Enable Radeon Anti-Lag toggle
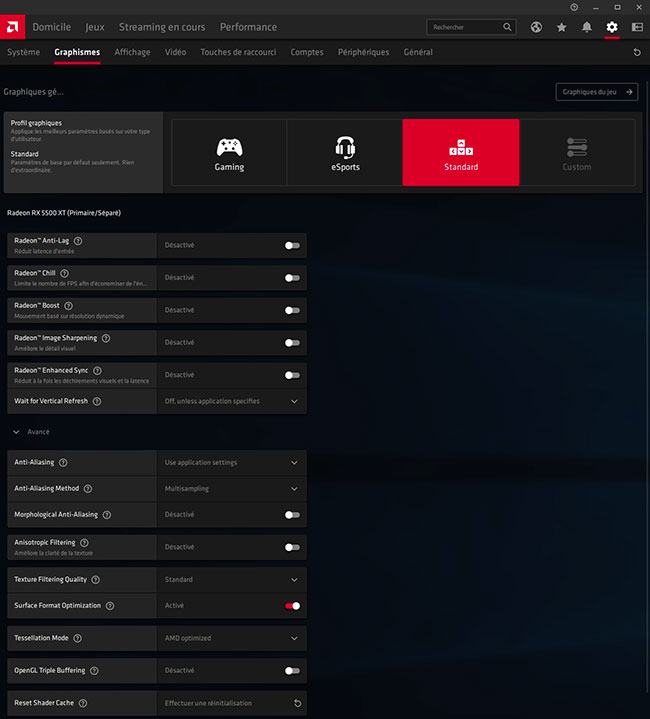 (x=292, y=245)
